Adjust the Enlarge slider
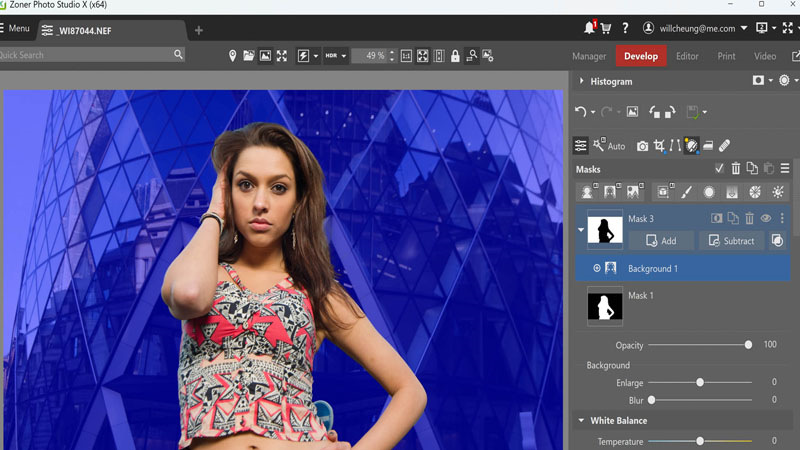Screen dimensions: 800x450 [x=699, y=382]
